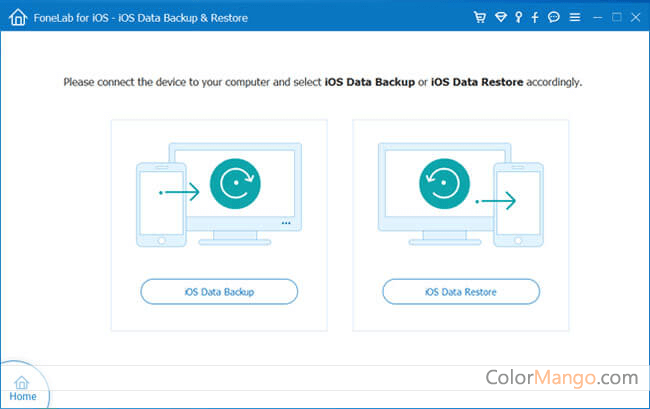The height and width of the screenshot is (409, 650).
Task: Click the FoneLab for iOS title text
Action: (141, 18)
